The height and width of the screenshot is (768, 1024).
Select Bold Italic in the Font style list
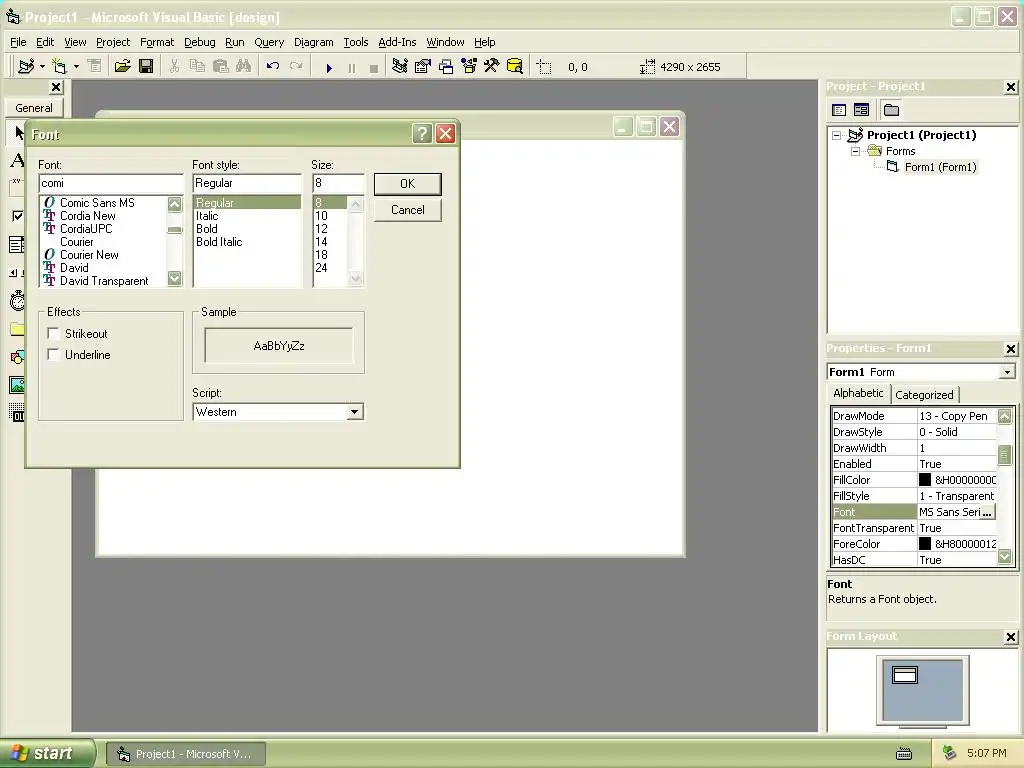click(x=219, y=242)
